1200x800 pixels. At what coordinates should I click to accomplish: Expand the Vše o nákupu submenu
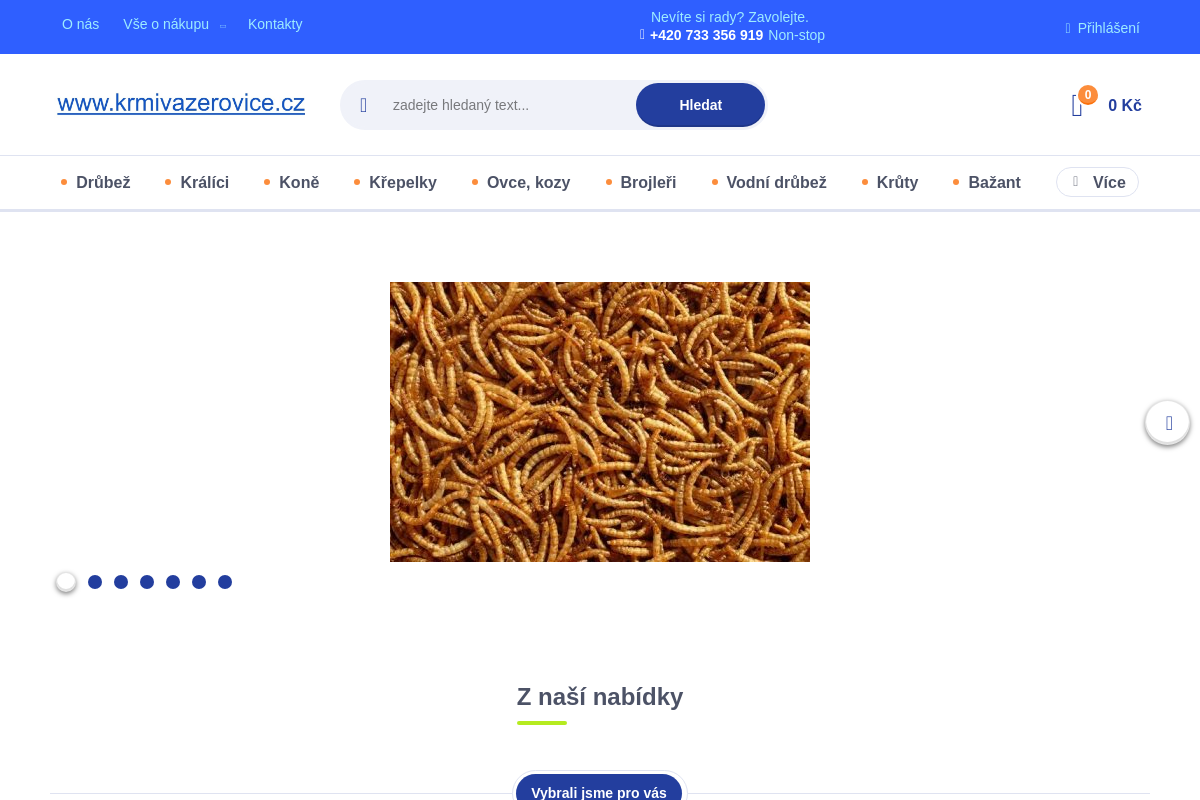(223, 25)
